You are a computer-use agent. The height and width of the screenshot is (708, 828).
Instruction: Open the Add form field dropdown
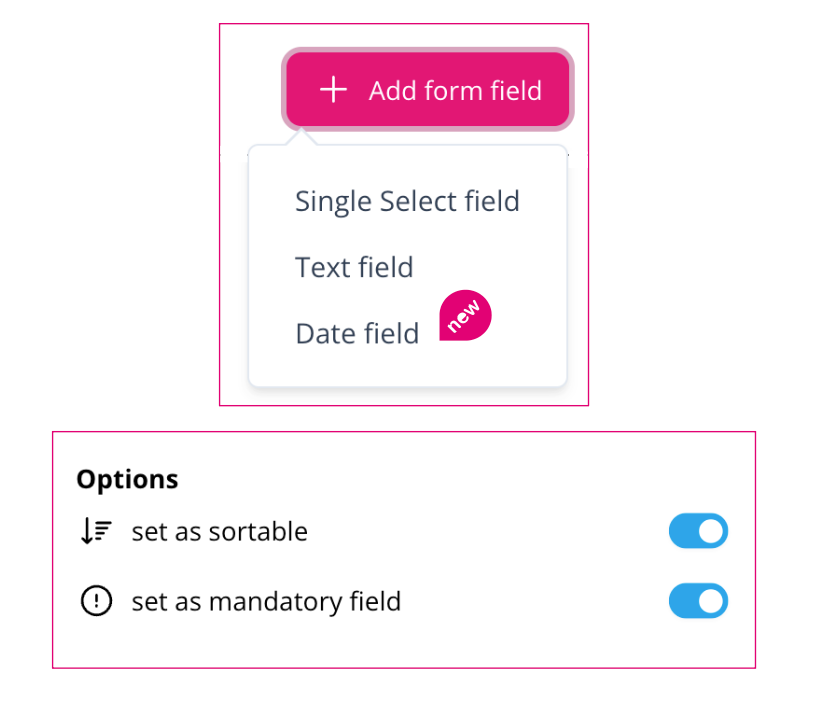pyautogui.click(x=428, y=89)
